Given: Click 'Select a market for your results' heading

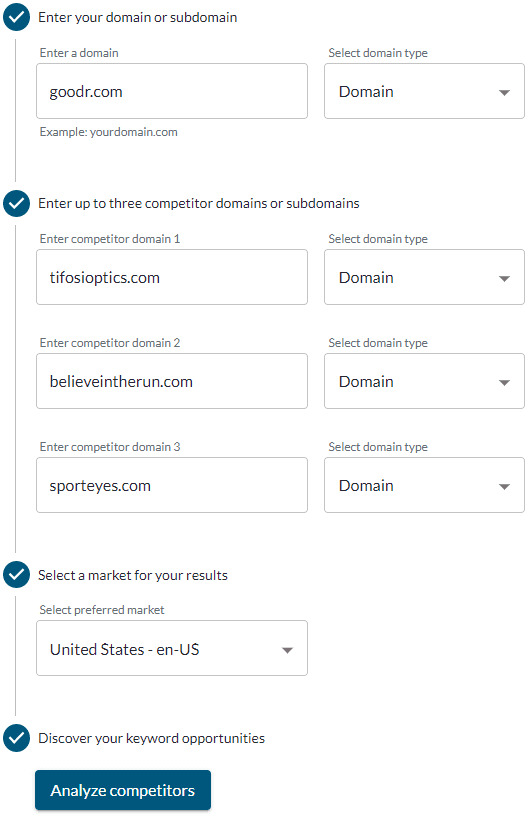Looking at the screenshot, I should 133,575.
